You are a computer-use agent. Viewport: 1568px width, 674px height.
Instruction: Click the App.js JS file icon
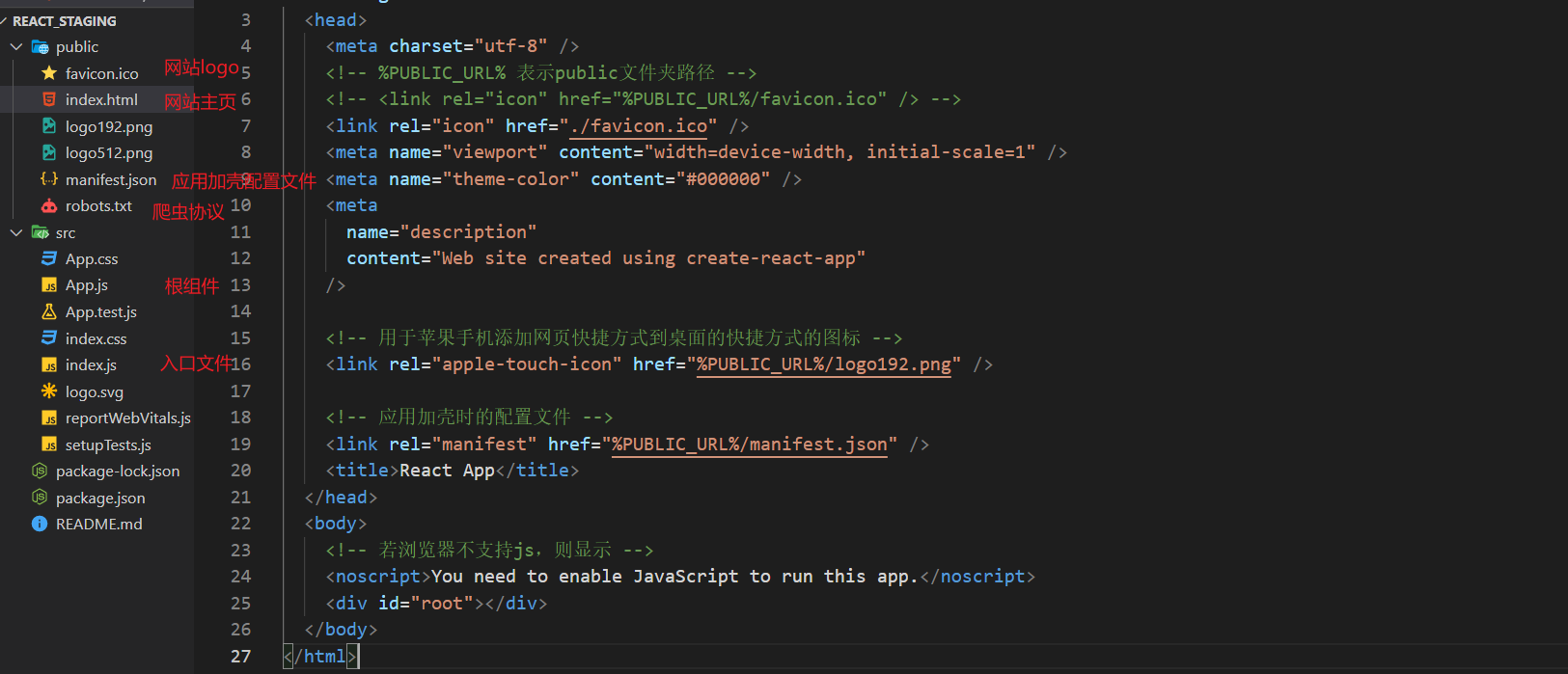[49, 285]
